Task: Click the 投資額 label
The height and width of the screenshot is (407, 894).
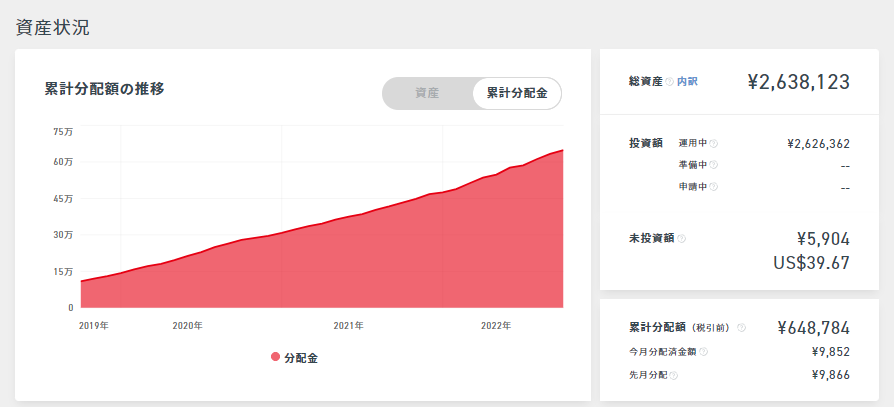Action: click(x=645, y=143)
